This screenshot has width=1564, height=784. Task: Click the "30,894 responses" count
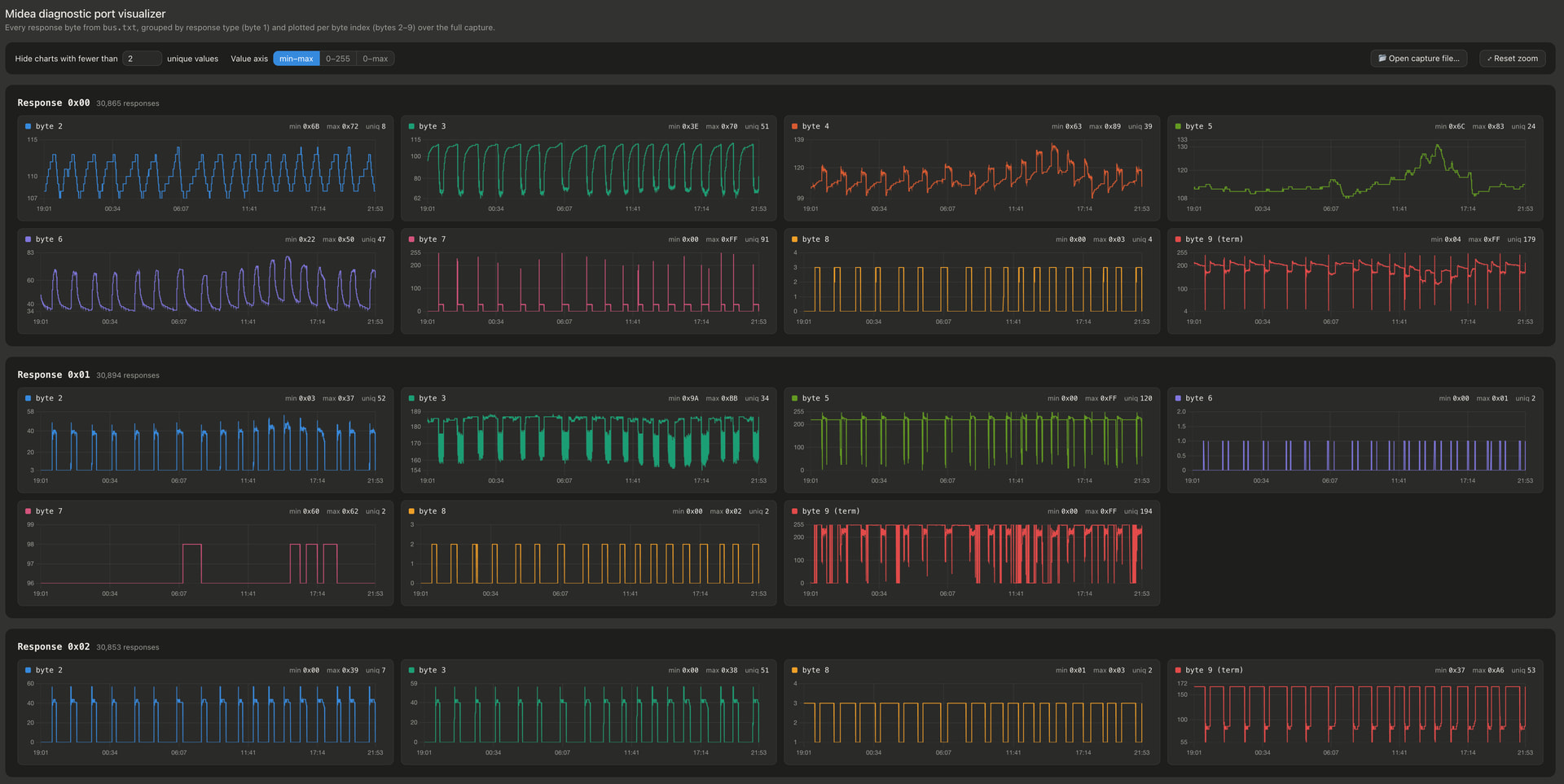click(128, 375)
